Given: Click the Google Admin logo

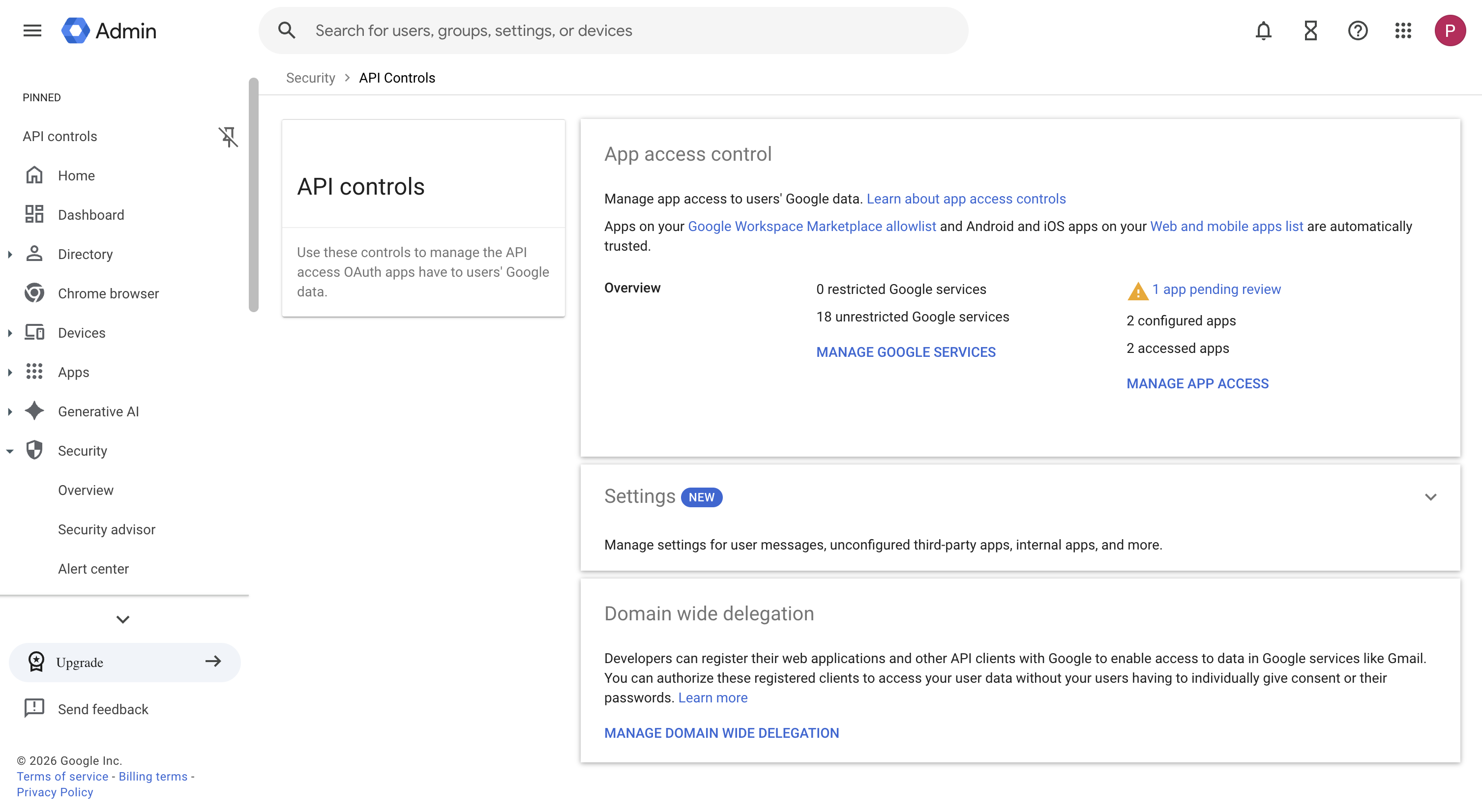Looking at the screenshot, I should point(109,30).
